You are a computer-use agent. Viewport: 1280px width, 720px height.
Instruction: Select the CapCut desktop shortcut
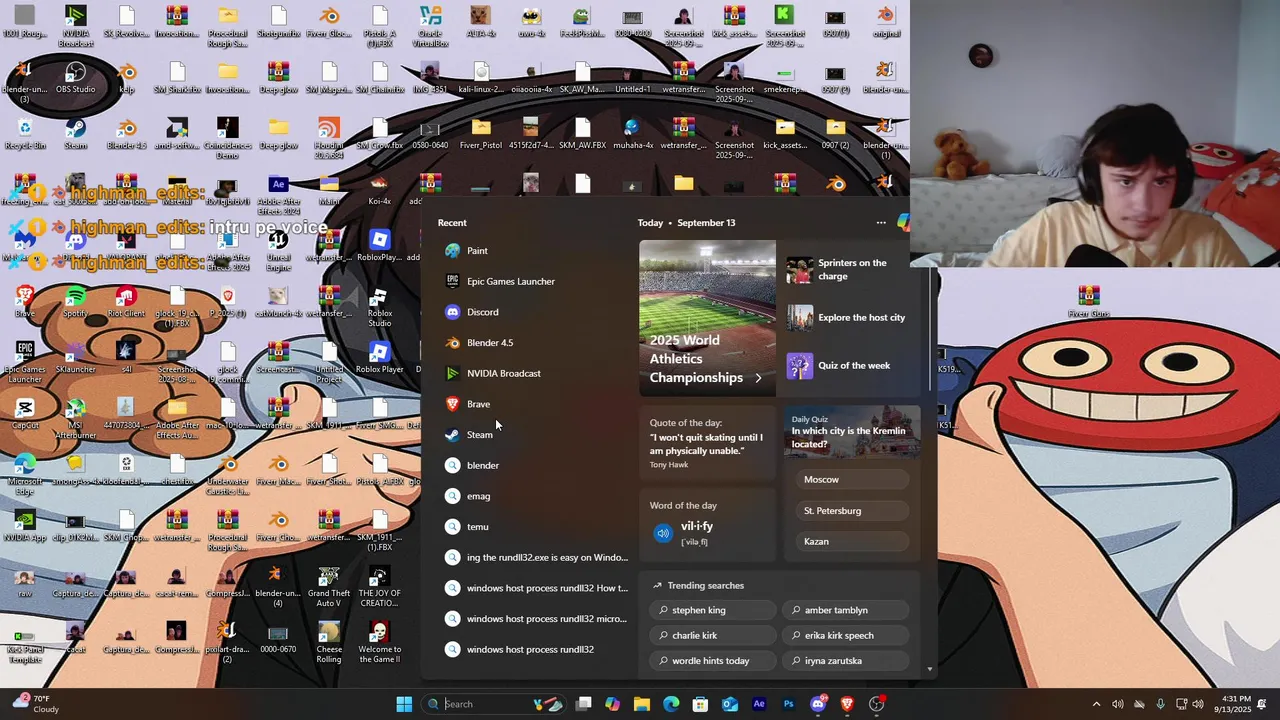(x=25, y=414)
